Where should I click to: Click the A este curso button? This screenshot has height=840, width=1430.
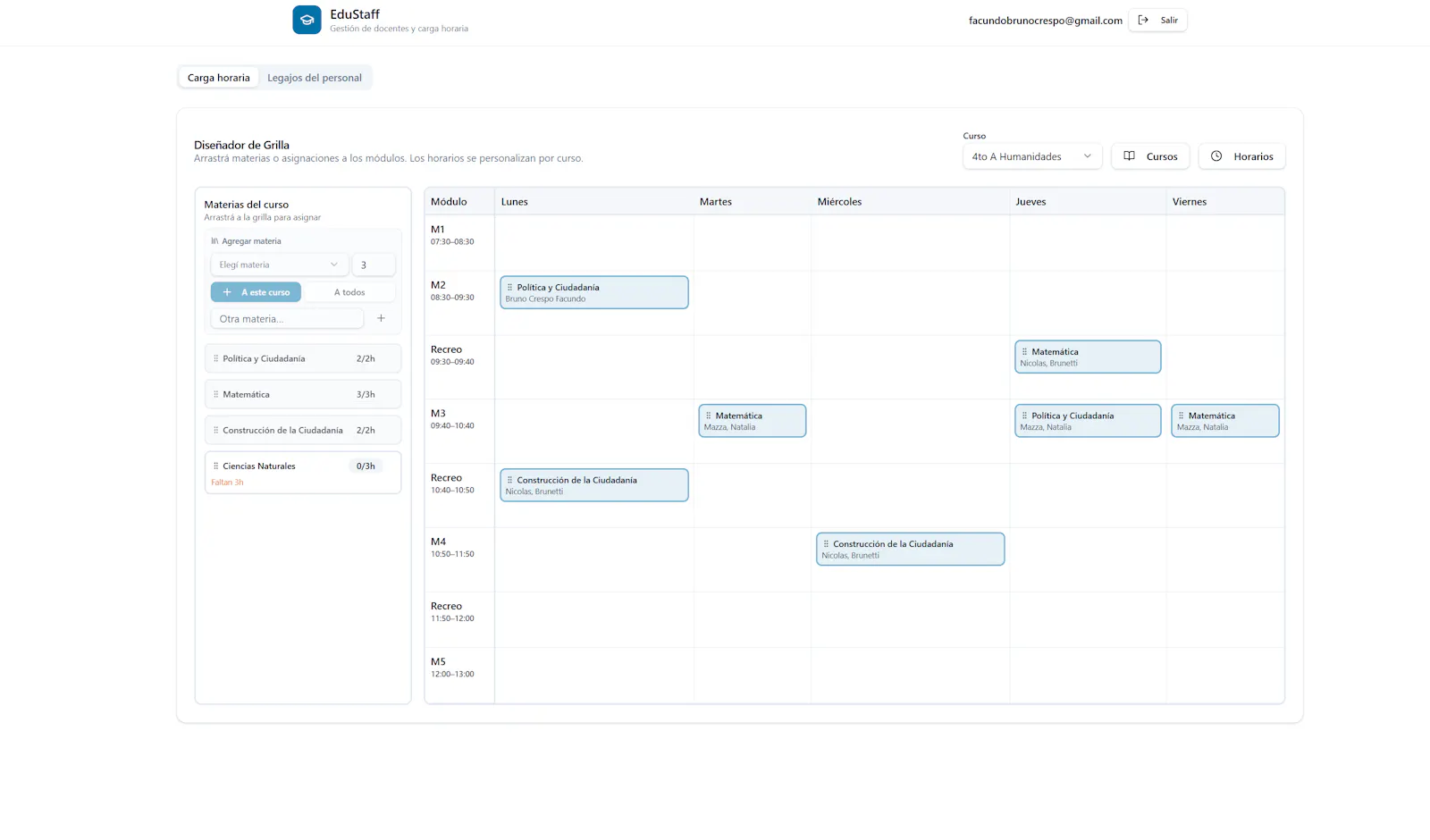(257, 292)
